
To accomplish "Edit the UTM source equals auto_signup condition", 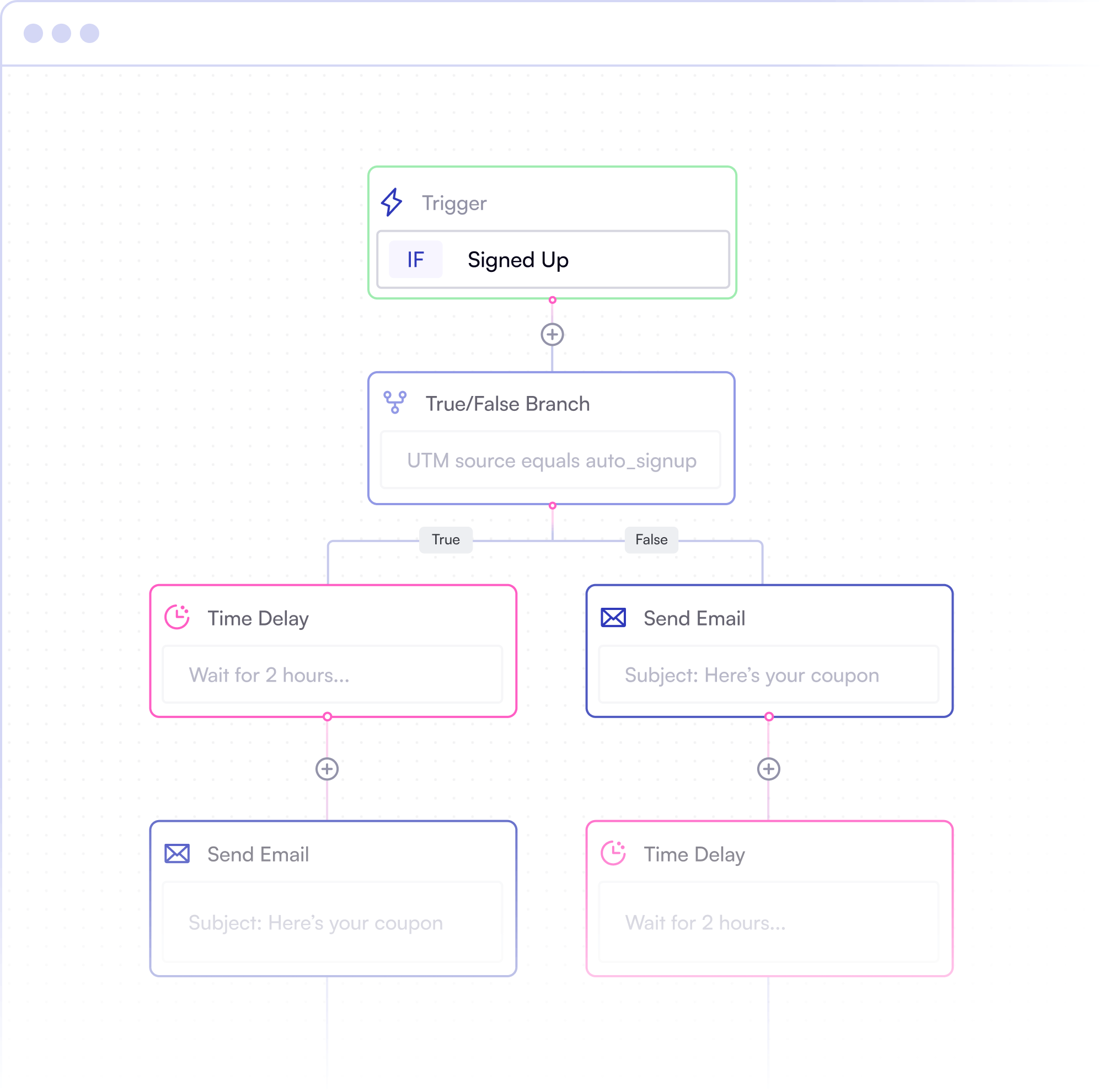I will tap(551, 460).
